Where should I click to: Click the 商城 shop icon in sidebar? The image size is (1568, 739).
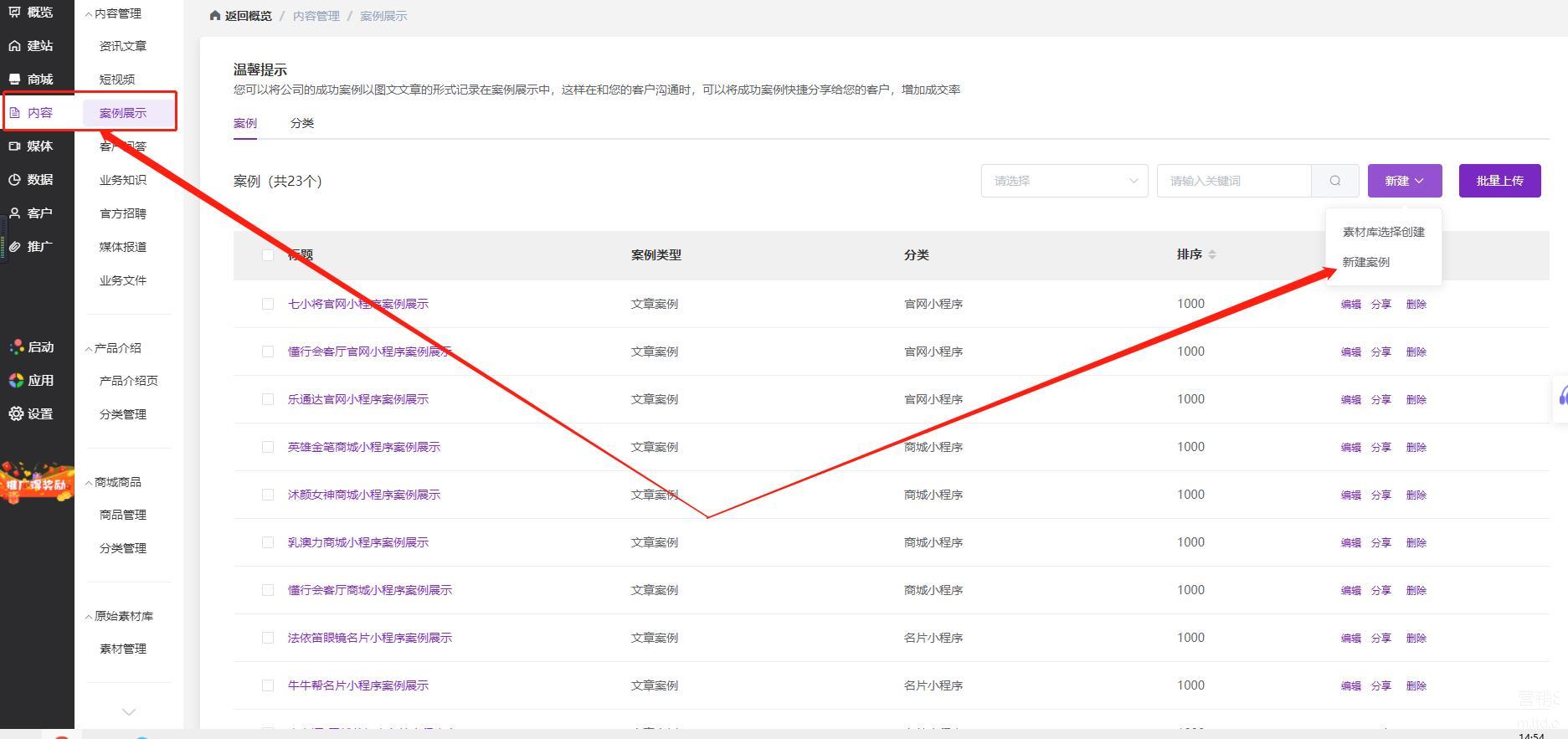[15, 80]
